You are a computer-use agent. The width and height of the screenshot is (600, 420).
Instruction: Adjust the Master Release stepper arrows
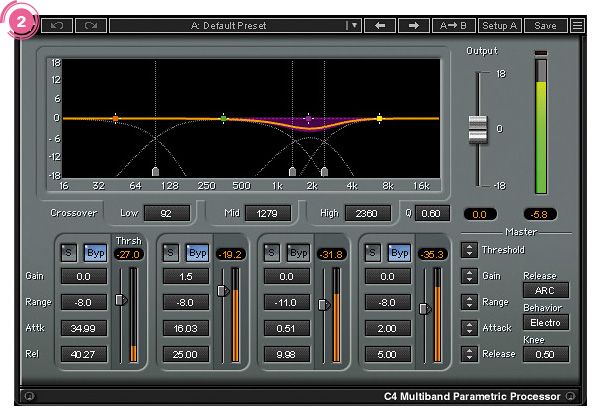[469, 354]
